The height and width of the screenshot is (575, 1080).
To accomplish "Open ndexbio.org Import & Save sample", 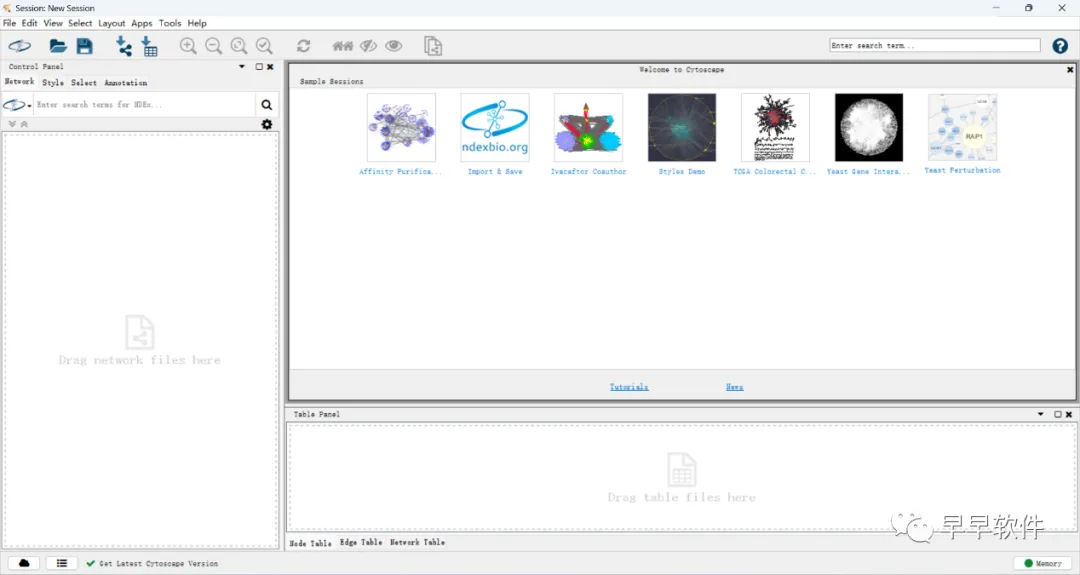I will click(495, 127).
